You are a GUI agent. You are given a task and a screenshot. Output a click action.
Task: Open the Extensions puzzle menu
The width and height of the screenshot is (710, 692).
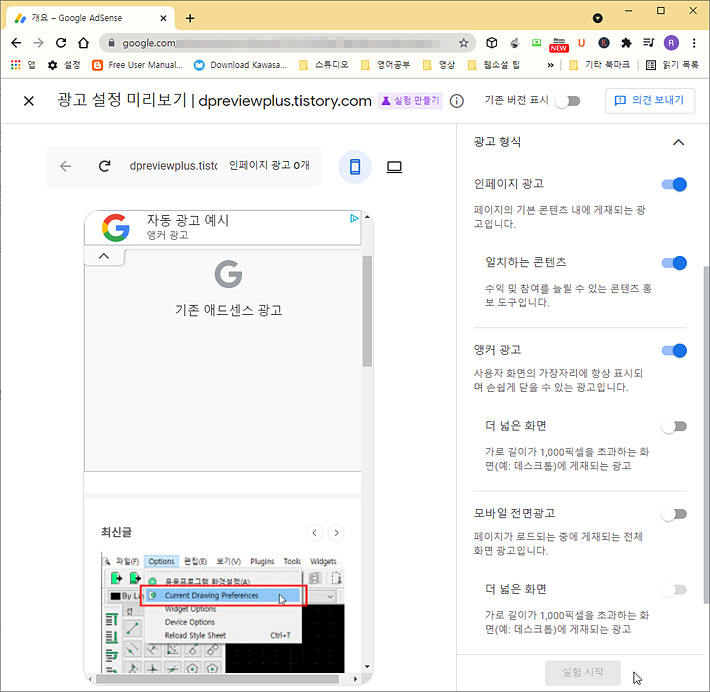click(626, 43)
